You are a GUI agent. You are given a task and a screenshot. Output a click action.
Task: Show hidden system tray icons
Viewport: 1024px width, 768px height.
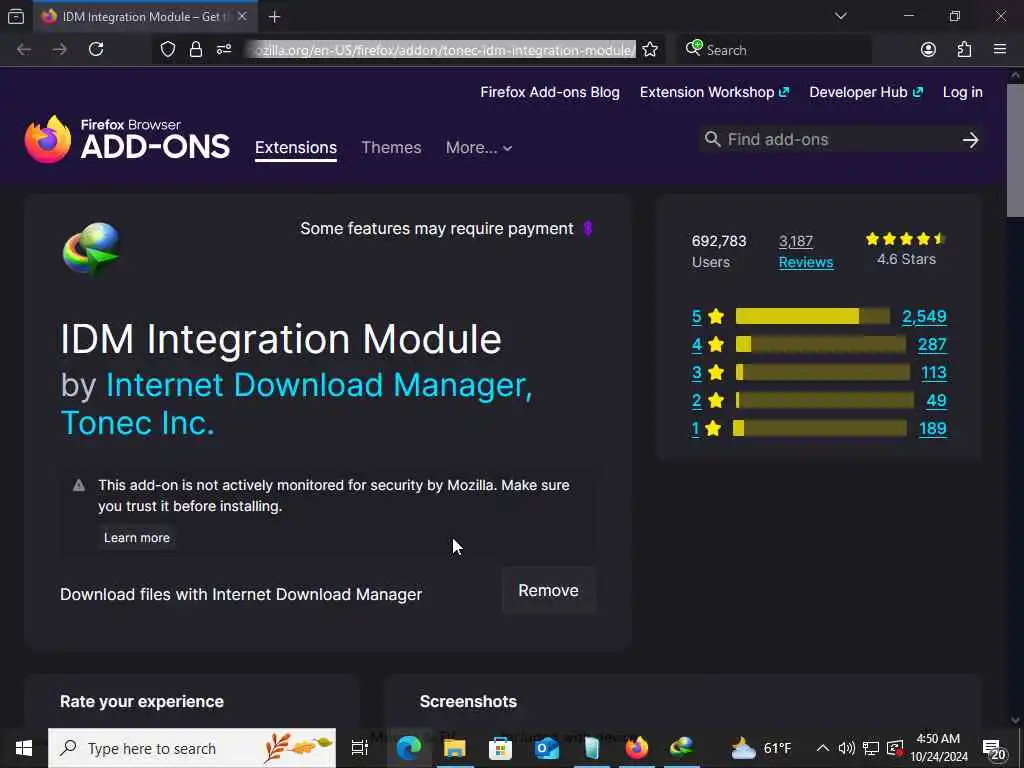[823, 748]
